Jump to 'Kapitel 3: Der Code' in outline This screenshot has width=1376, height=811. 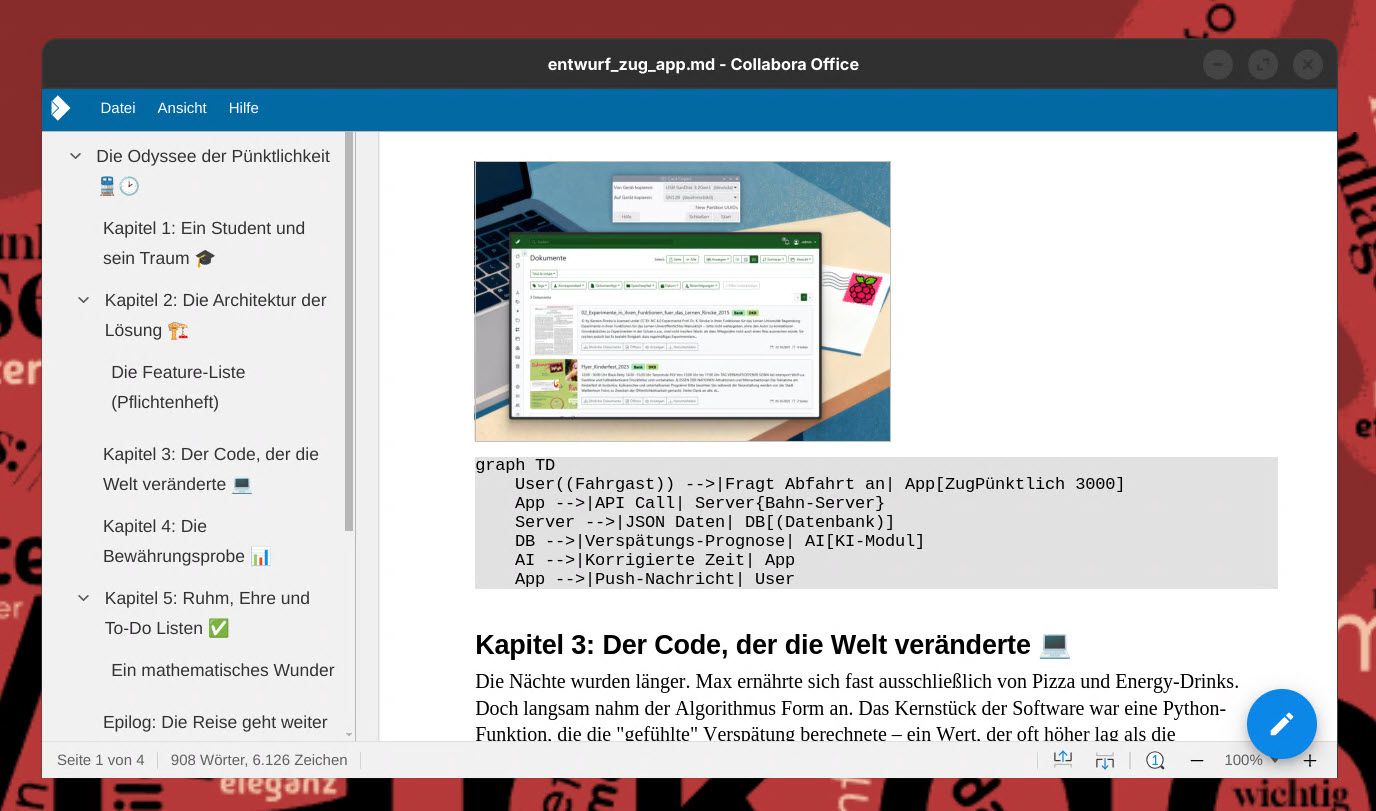point(210,469)
